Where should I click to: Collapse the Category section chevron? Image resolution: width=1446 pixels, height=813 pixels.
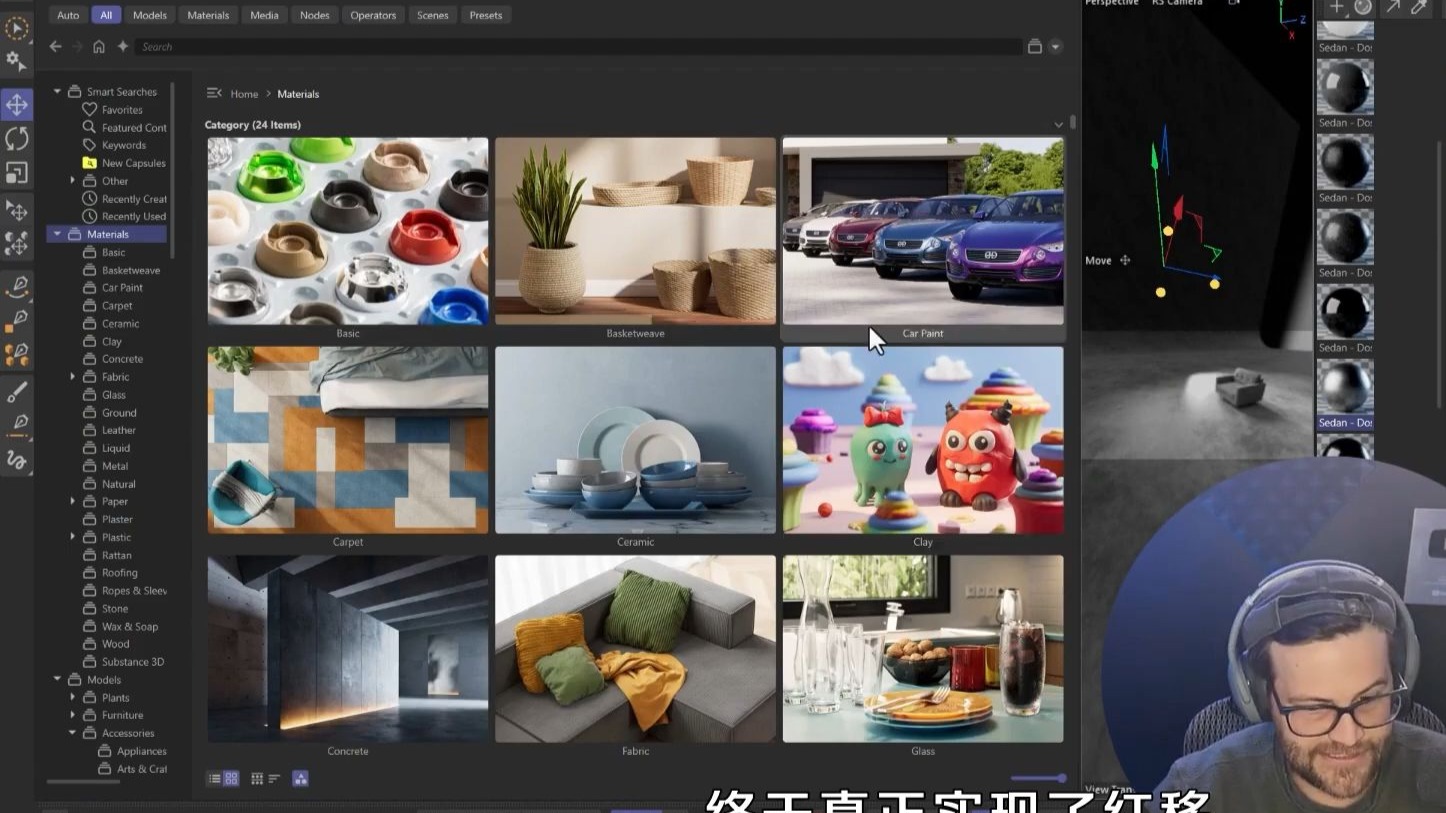(x=1058, y=125)
